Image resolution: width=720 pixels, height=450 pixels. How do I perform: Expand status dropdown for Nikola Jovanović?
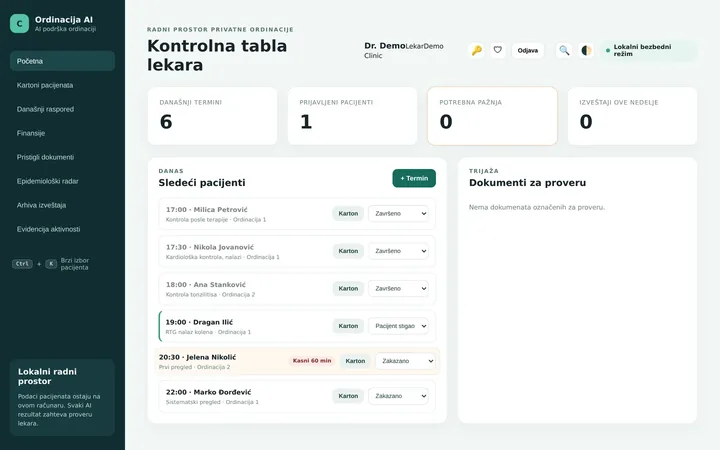[x=398, y=251]
